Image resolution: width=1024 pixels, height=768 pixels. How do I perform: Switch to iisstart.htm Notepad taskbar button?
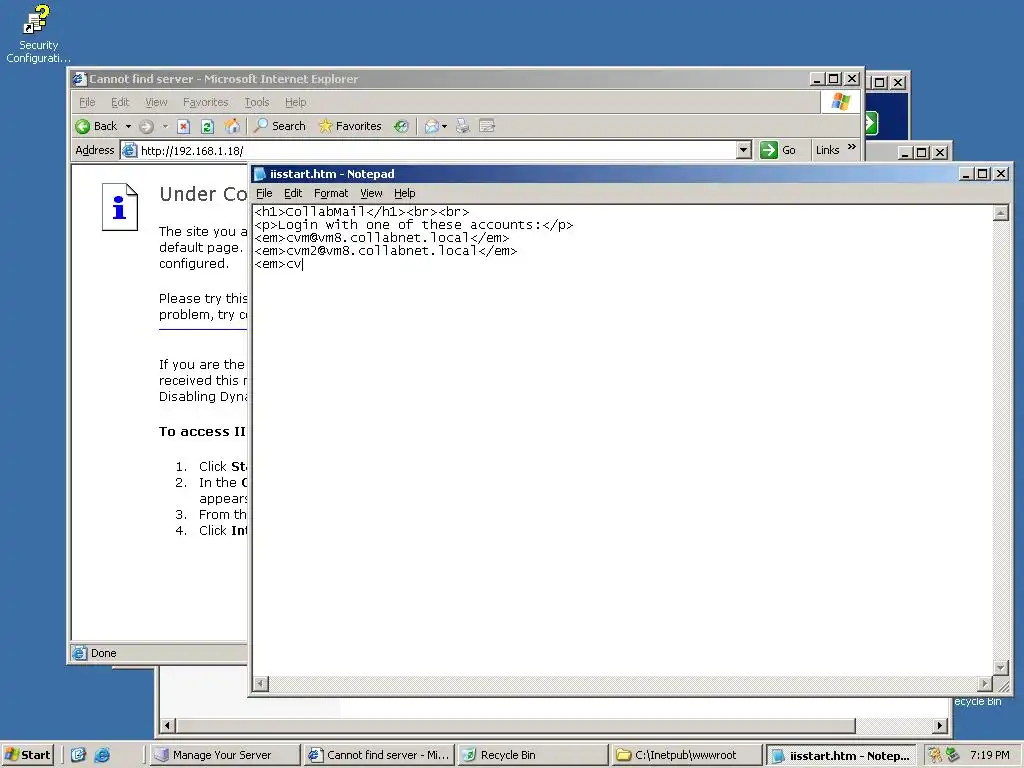coord(841,755)
